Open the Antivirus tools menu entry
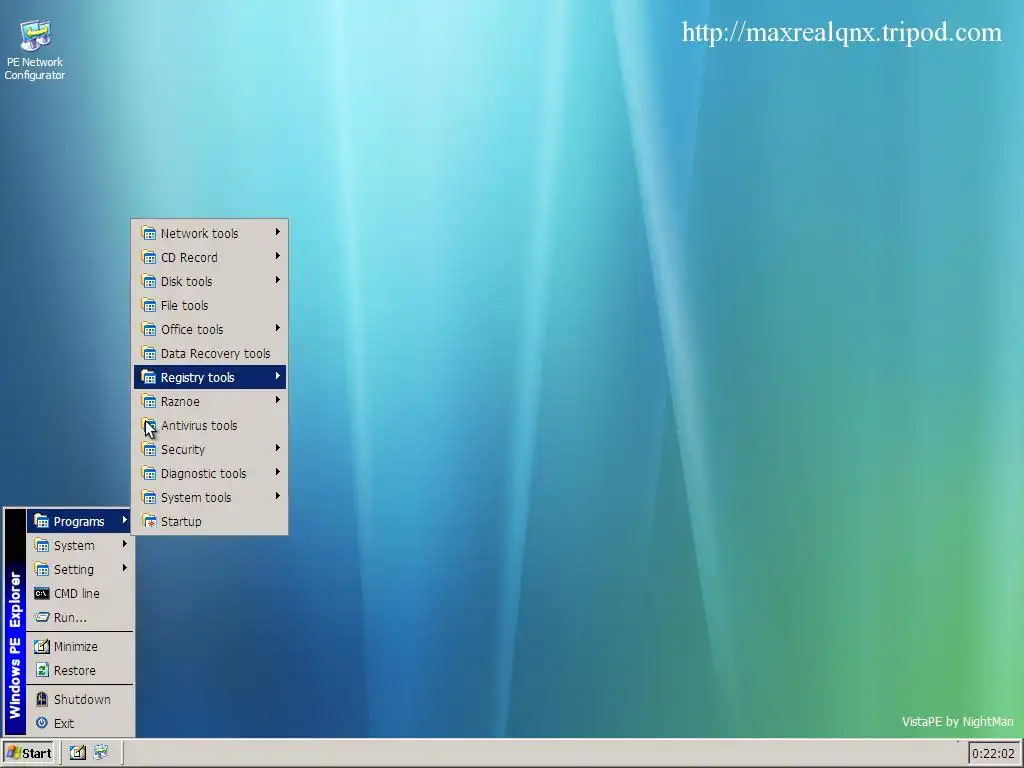1024x768 pixels. coord(210,426)
